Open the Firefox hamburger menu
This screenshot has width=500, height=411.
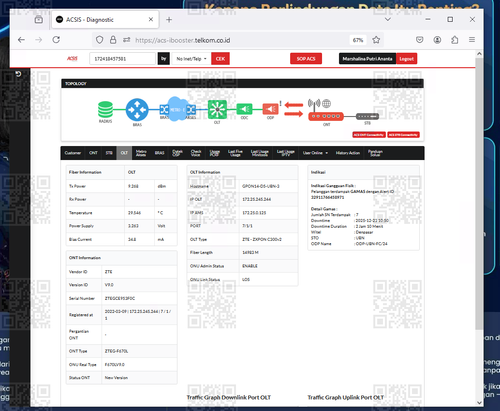(472, 40)
